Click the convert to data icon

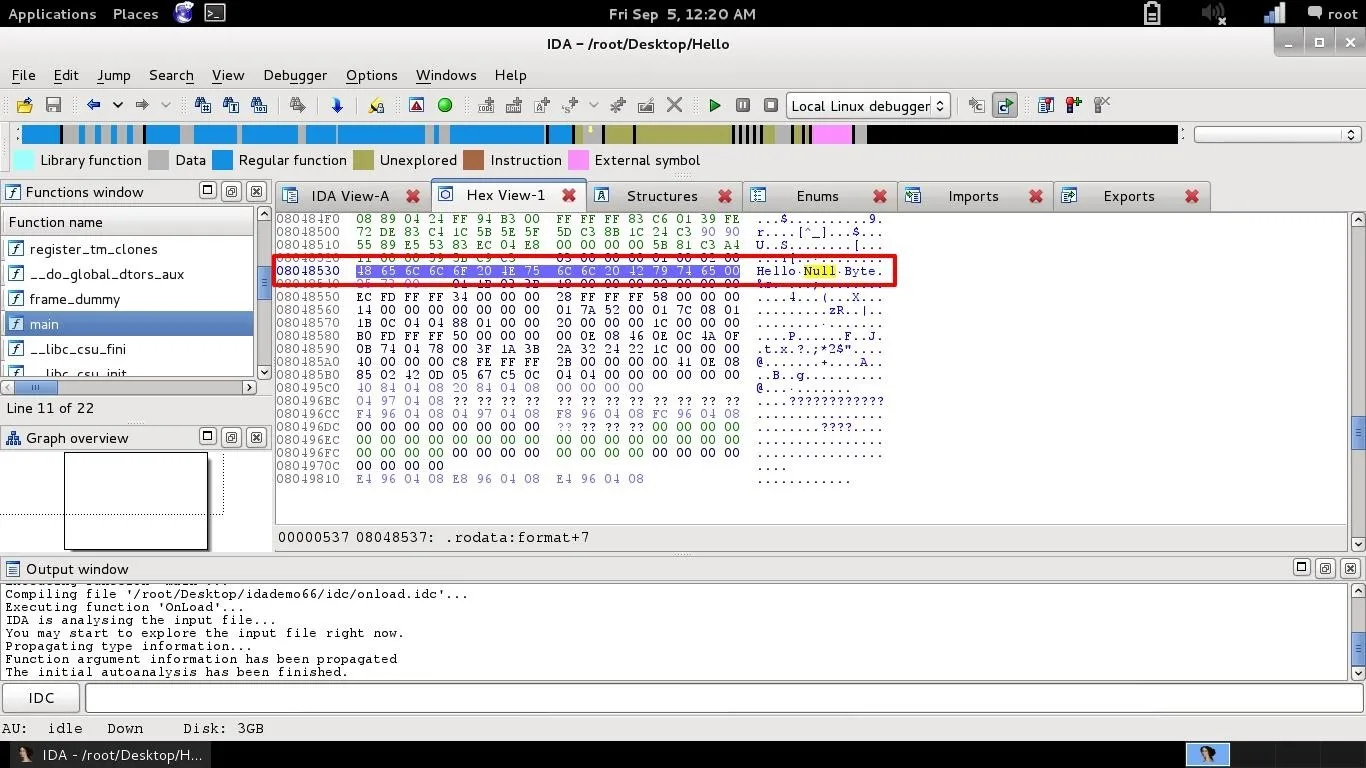514,105
